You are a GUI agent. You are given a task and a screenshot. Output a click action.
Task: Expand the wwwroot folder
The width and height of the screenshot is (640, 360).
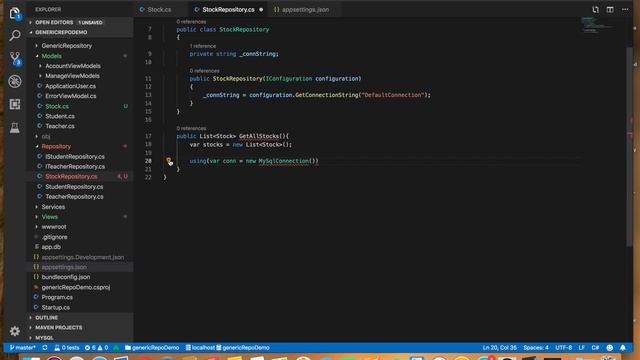tap(54, 227)
